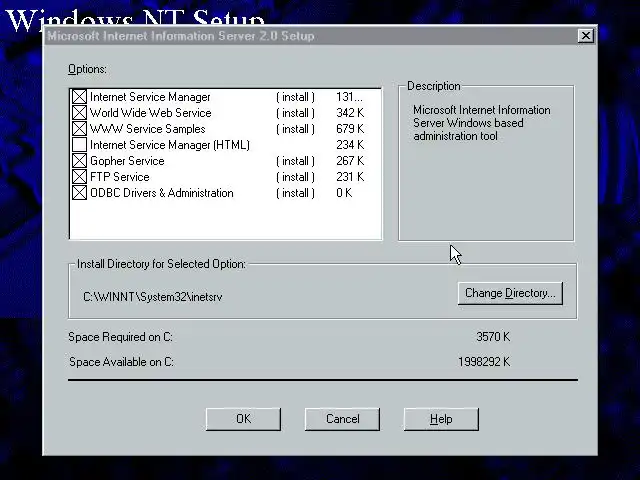Click the Options label
The width and height of the screenshot is (640, 480).
pyautogui.click(x=87, y=69)
